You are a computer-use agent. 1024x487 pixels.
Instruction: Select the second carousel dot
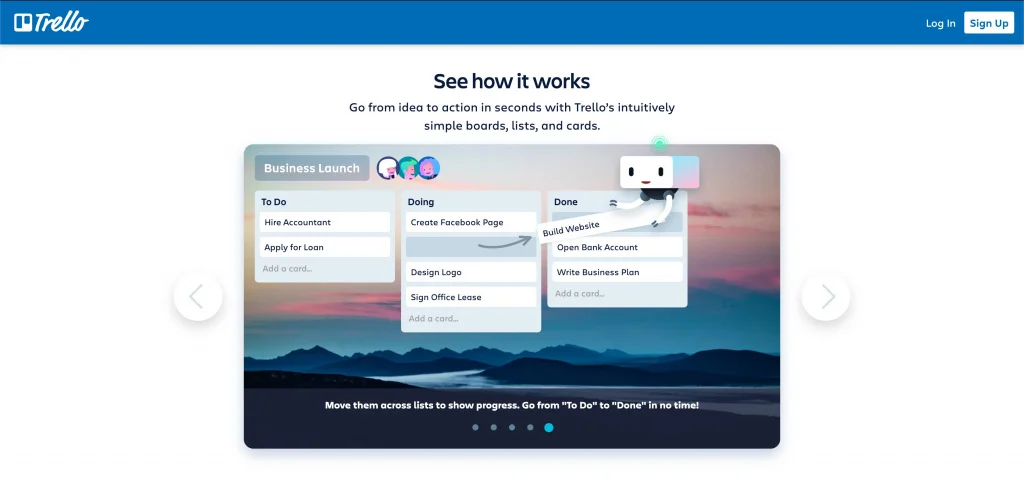coord(493,427)
